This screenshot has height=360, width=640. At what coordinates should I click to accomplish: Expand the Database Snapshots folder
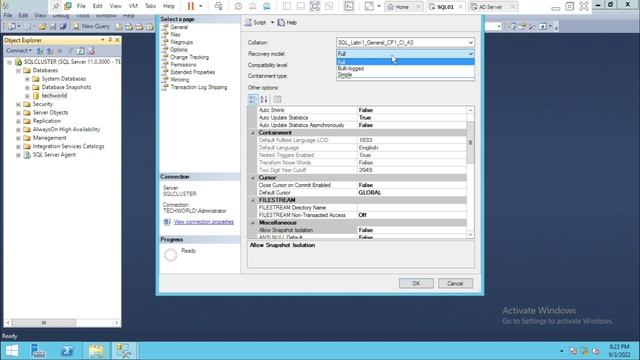27,87
